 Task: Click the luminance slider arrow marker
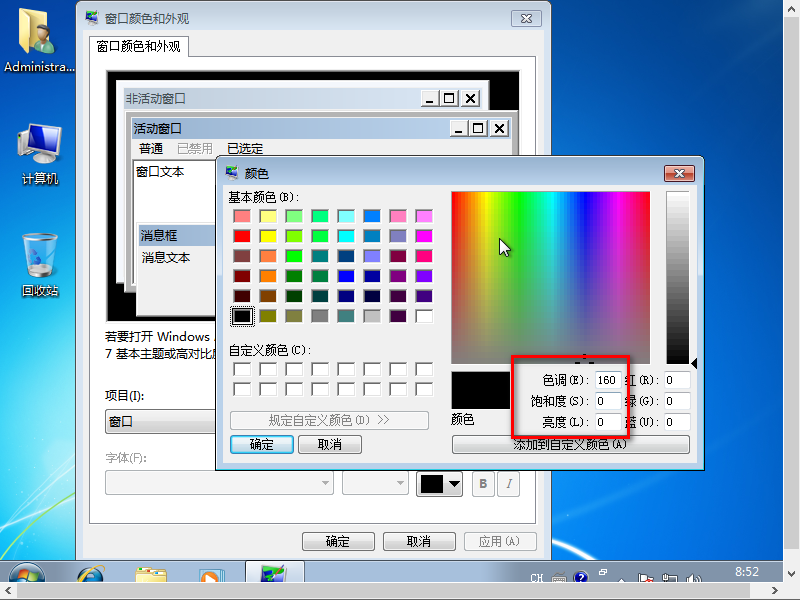[x=694, y=363]
